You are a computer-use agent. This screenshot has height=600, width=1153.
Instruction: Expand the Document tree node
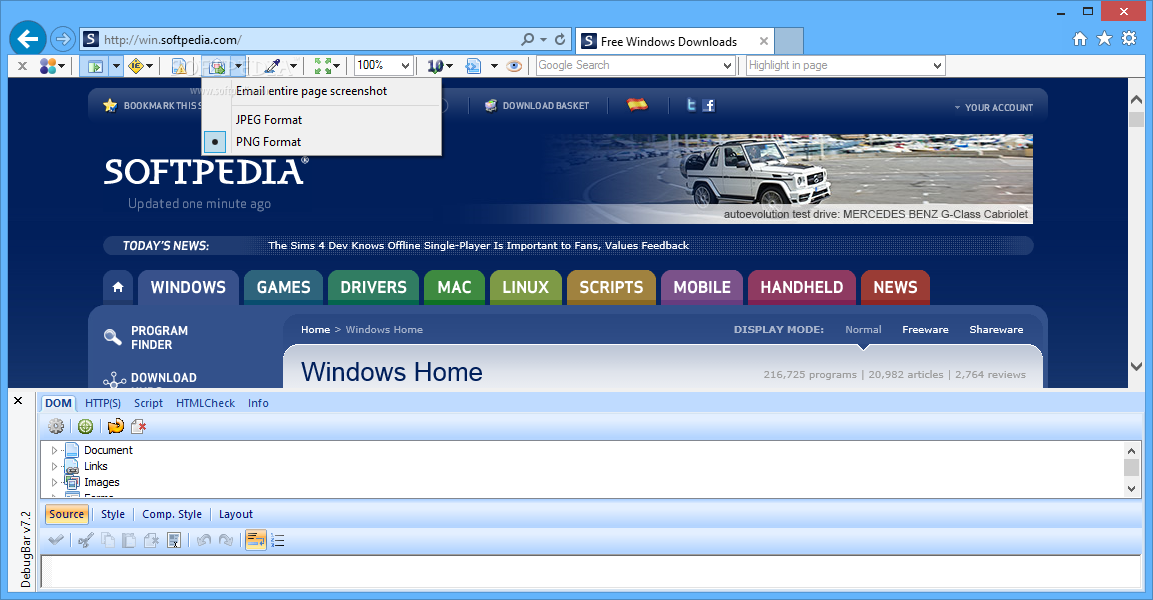click(54, 450)
